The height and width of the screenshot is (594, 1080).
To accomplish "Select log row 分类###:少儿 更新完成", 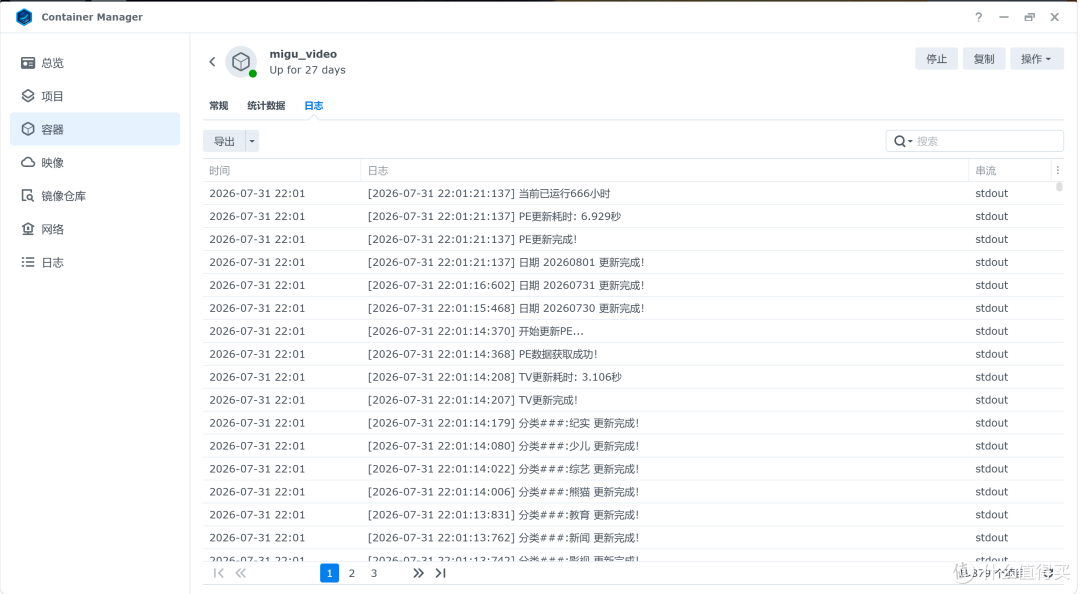I will (633, 446).
